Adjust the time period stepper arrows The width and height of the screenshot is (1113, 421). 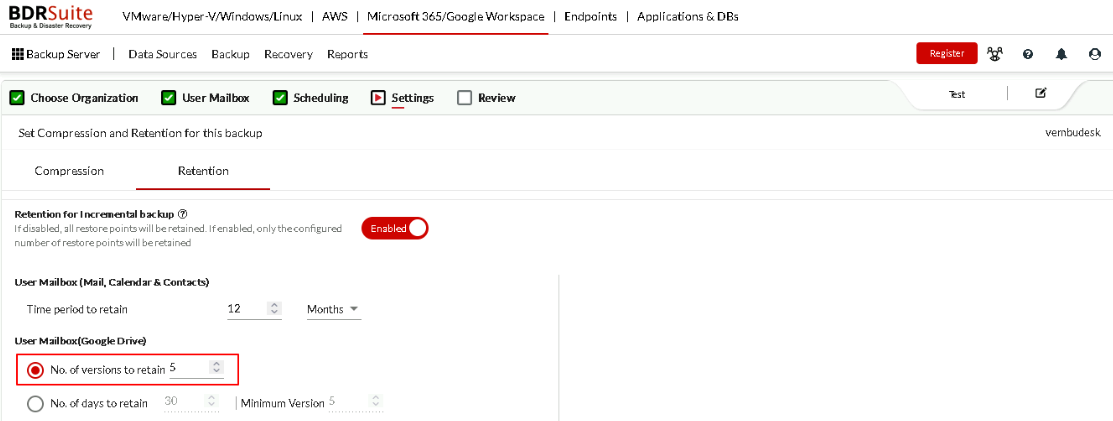(275, 309)
